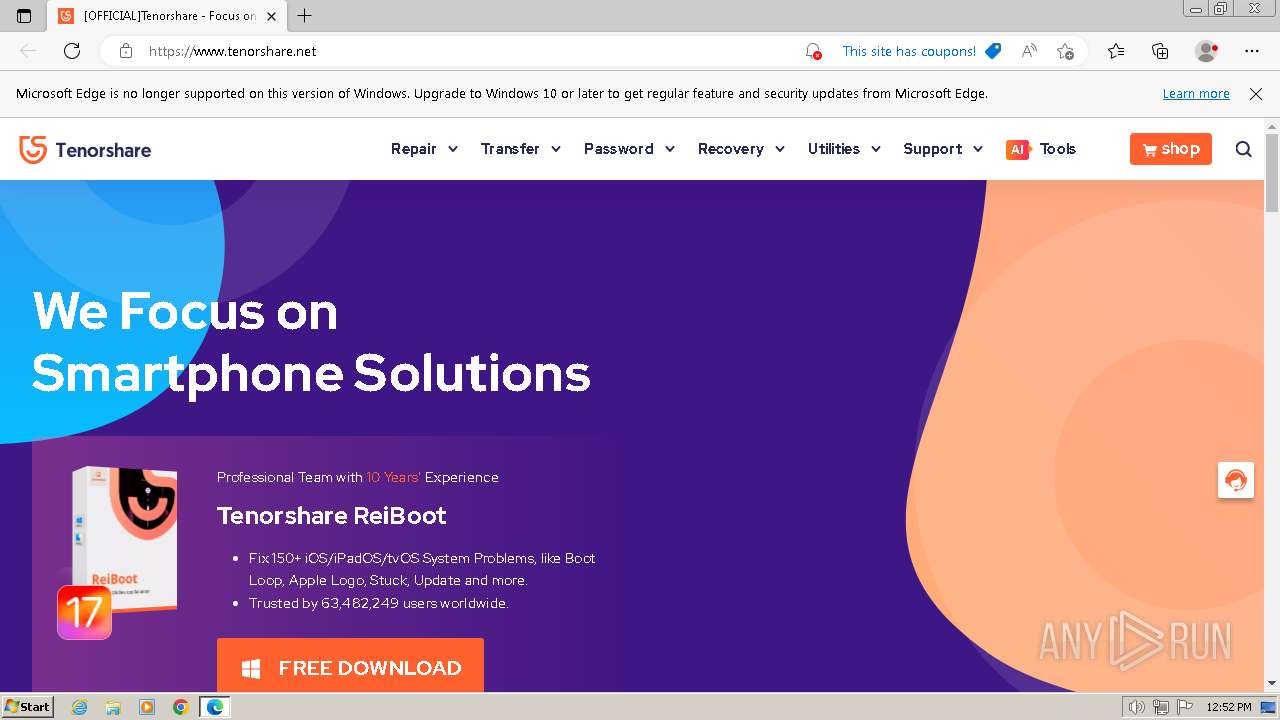Expand the Repair dropdown menu
Screen dimensions: 1280x720
[424, 149]
